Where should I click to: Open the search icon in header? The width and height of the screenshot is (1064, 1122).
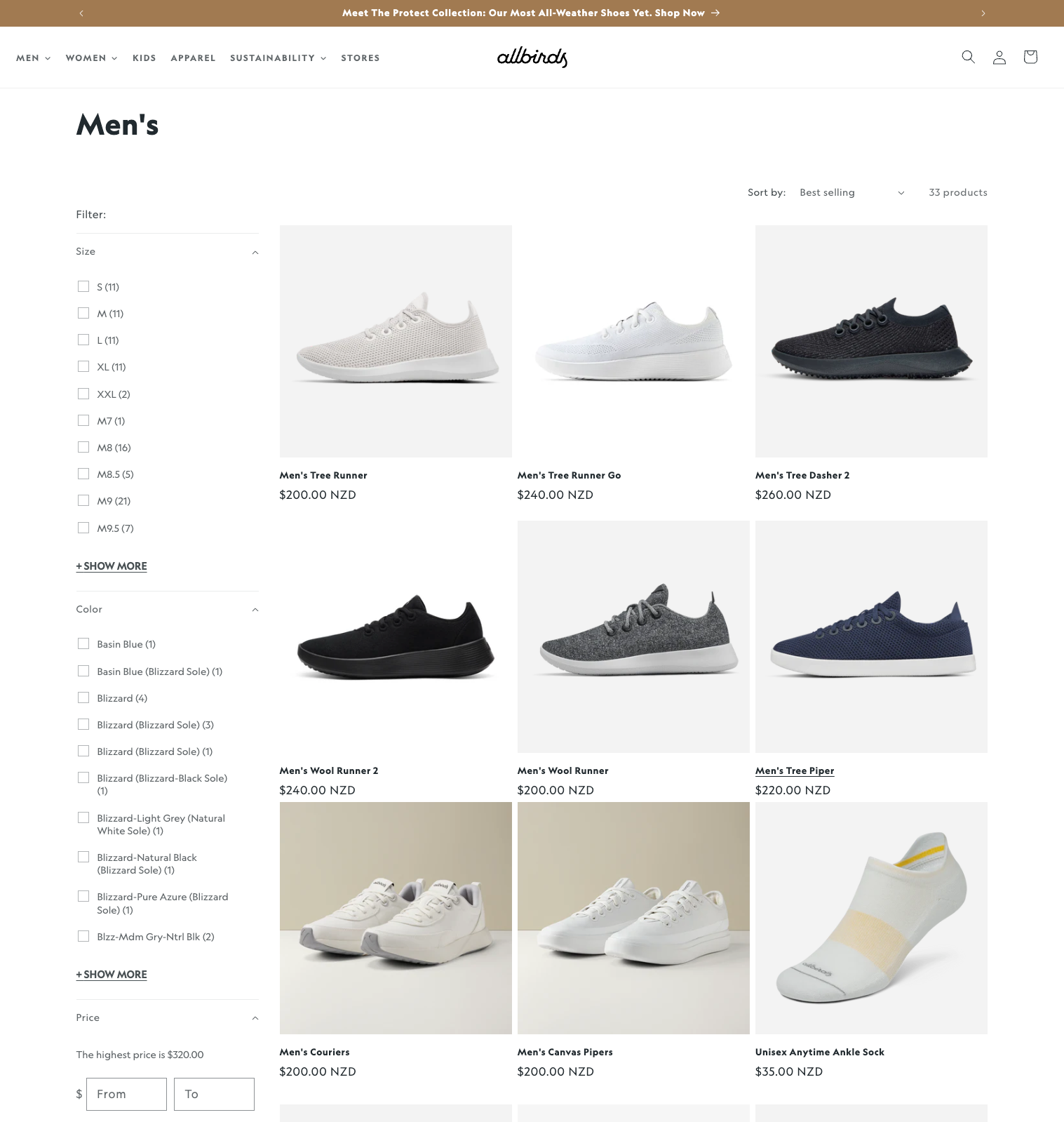tap(968, 57)
